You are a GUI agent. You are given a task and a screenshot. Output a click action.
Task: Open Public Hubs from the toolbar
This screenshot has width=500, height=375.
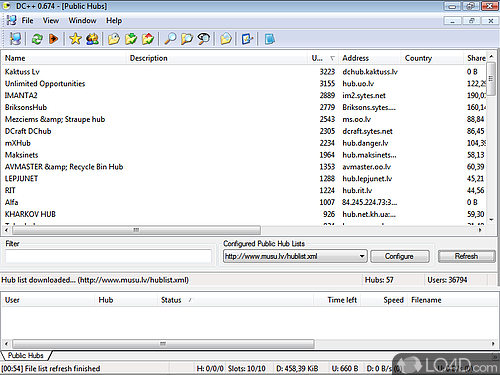[15, 39]
